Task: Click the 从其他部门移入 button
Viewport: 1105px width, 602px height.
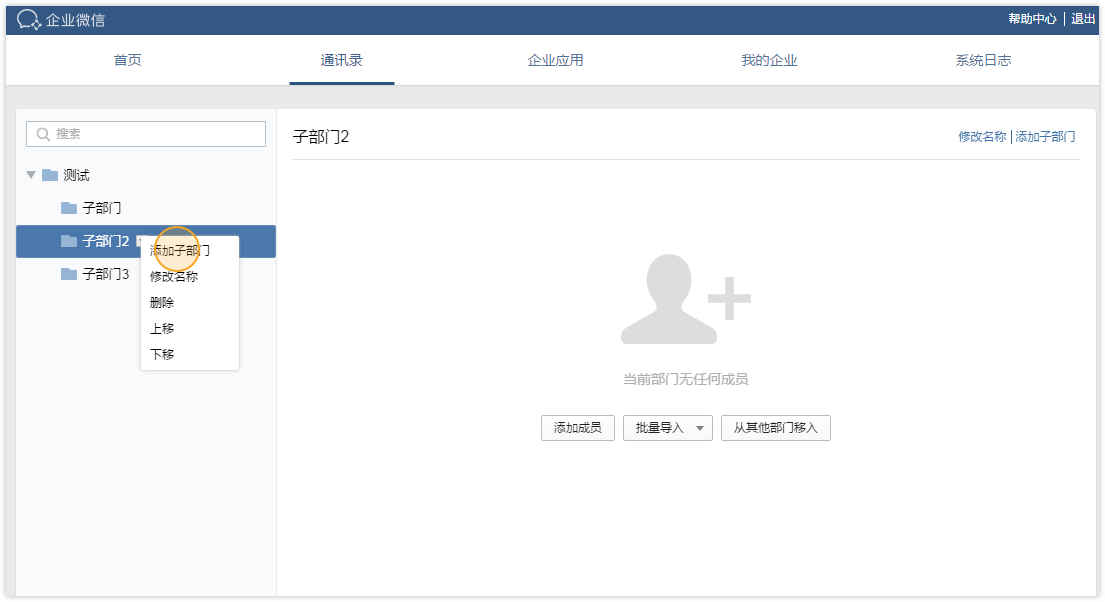Action: (x=775, y=428)
